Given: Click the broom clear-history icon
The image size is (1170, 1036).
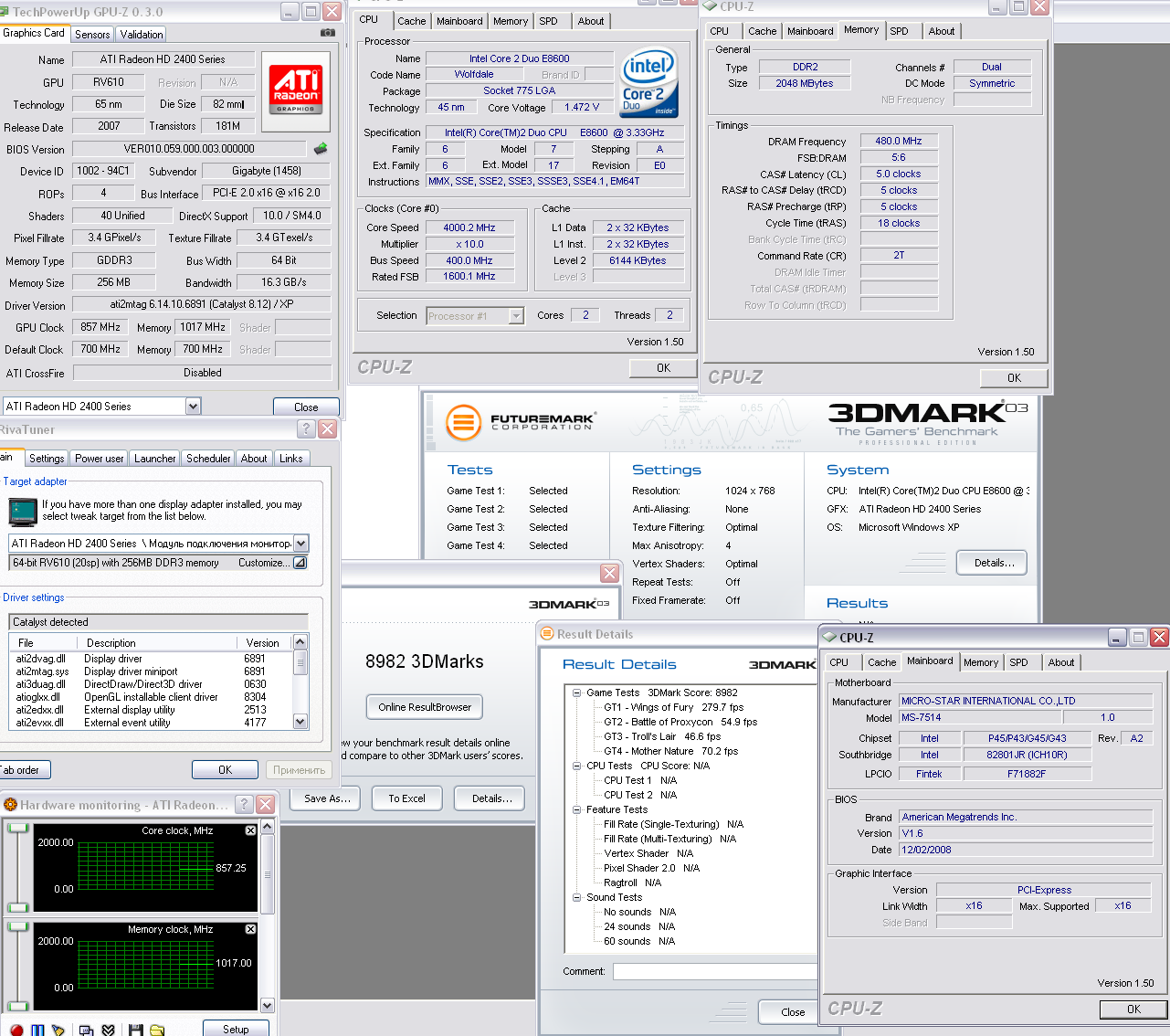Looking at the screenshot, I should [x=58, y=1031].
